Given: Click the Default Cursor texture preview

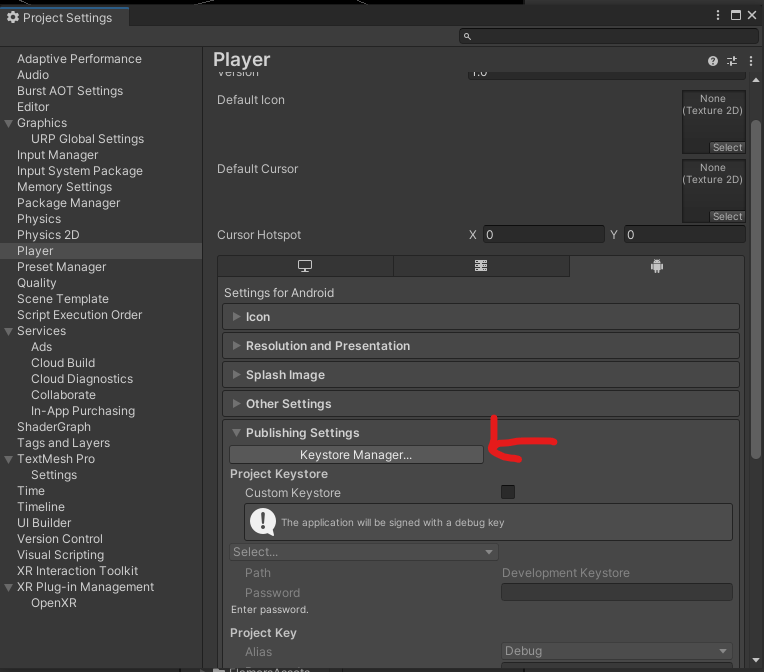Looking at the screenshot, I should [714, 191].
